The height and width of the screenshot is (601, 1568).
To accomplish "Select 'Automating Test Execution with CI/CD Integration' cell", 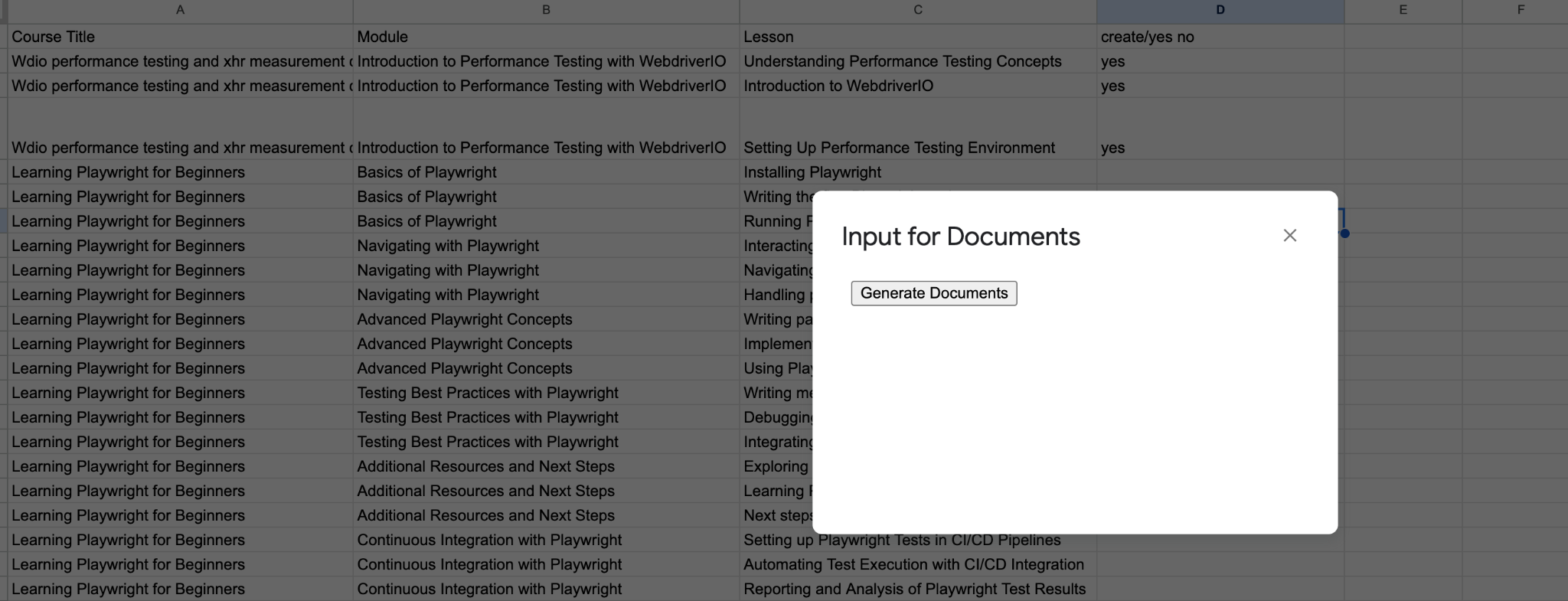I will pyautogui.click(x=918, y=564).
